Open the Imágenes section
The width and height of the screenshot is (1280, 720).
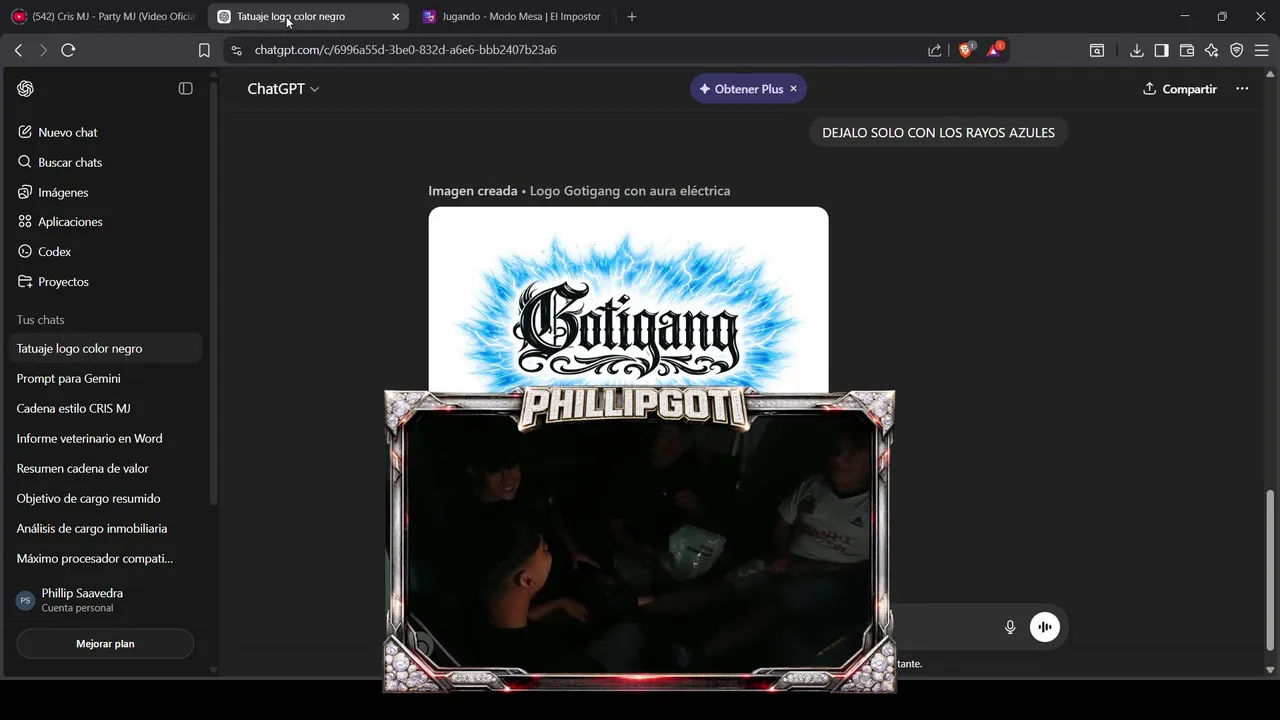point(105,192)
